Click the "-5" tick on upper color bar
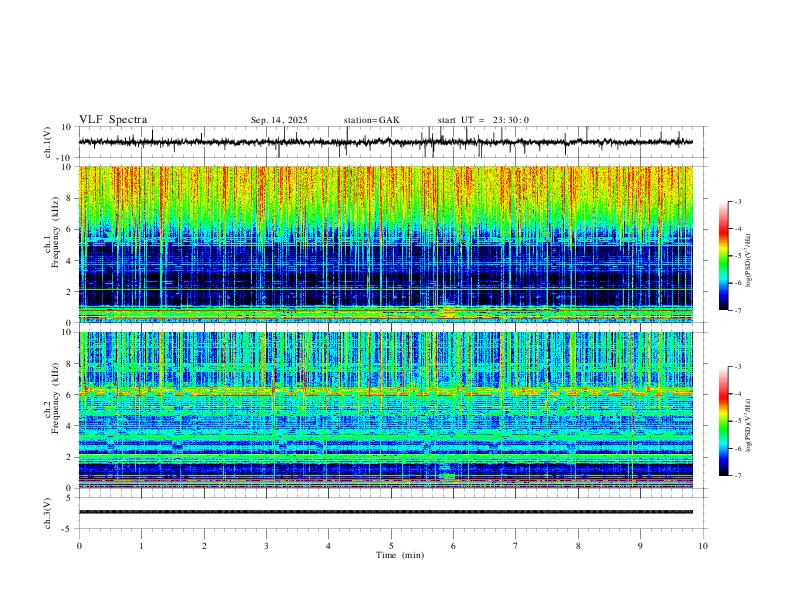 [737, 256]
